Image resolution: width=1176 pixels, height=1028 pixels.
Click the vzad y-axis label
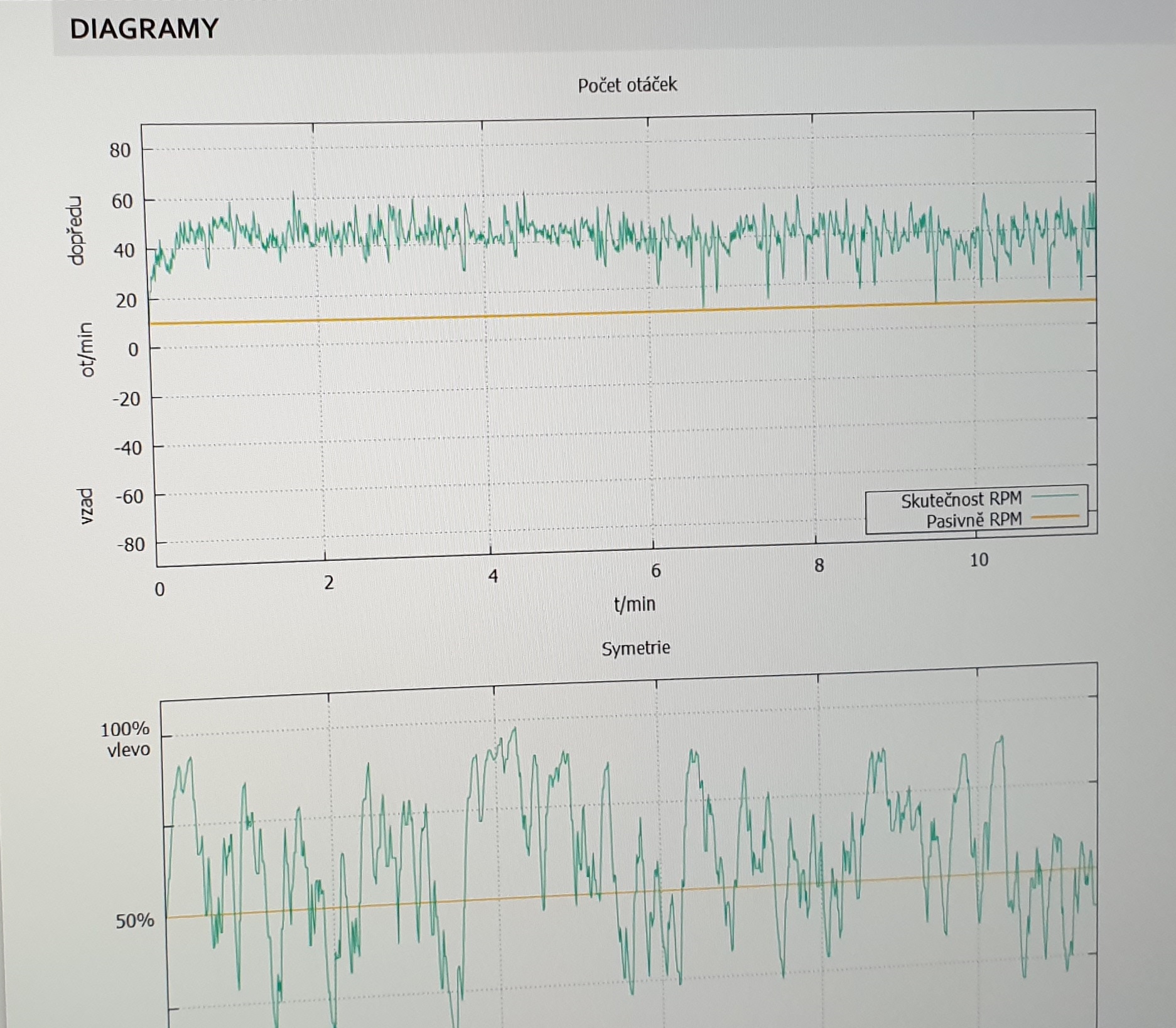[86, 506]
